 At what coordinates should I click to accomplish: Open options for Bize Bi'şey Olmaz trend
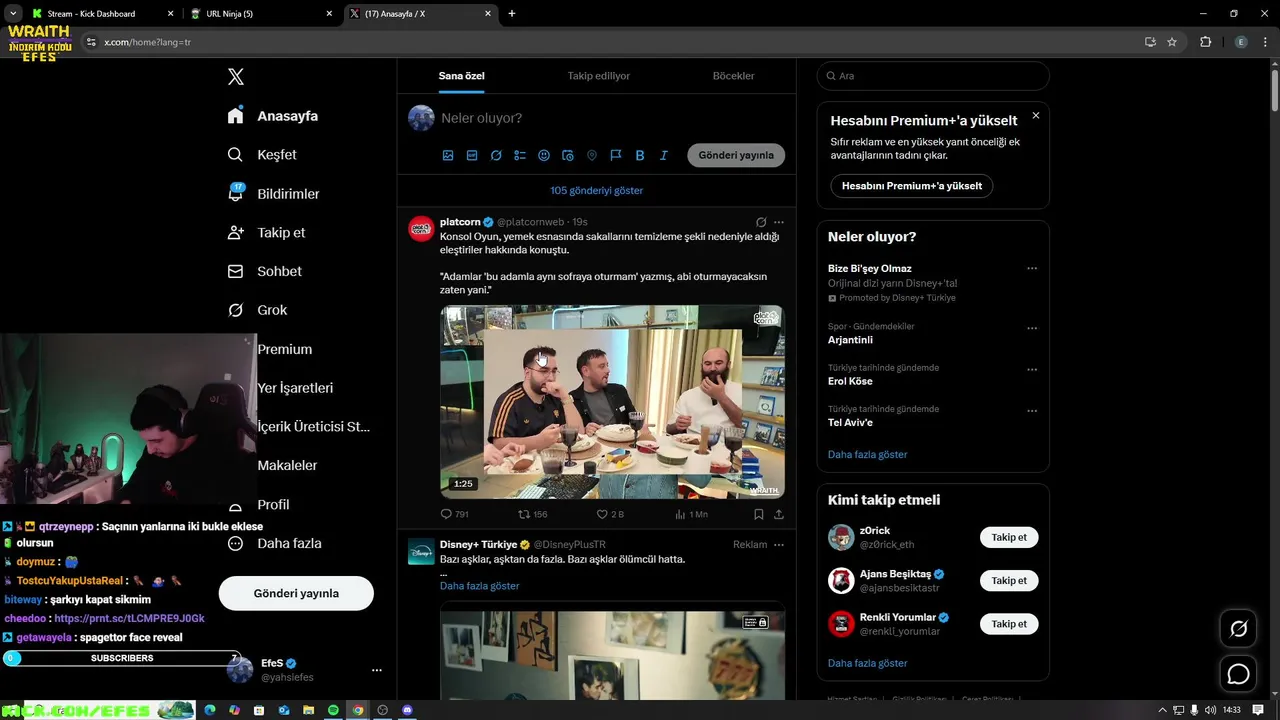pos(1032,268)
